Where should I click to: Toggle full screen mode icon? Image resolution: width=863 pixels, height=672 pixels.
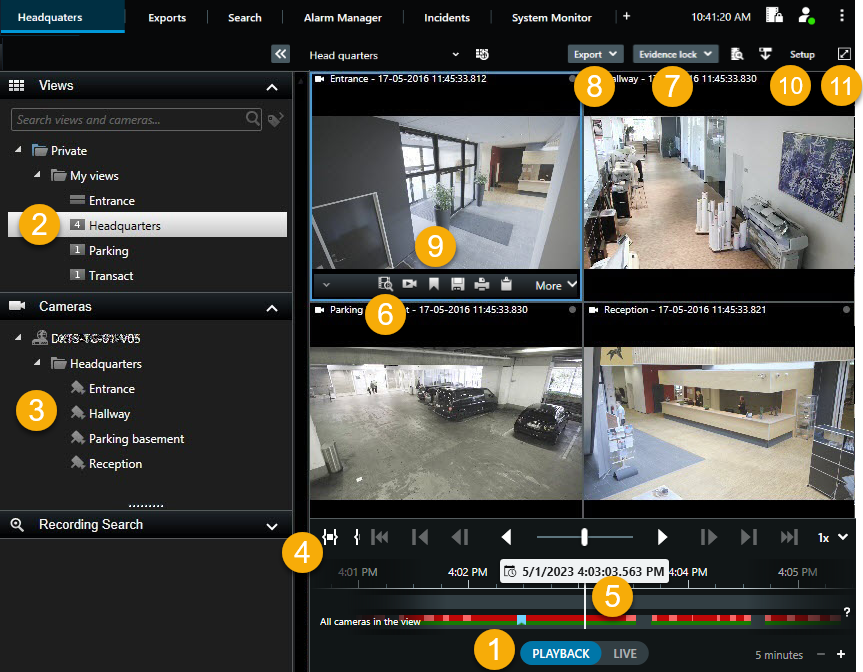842,54
